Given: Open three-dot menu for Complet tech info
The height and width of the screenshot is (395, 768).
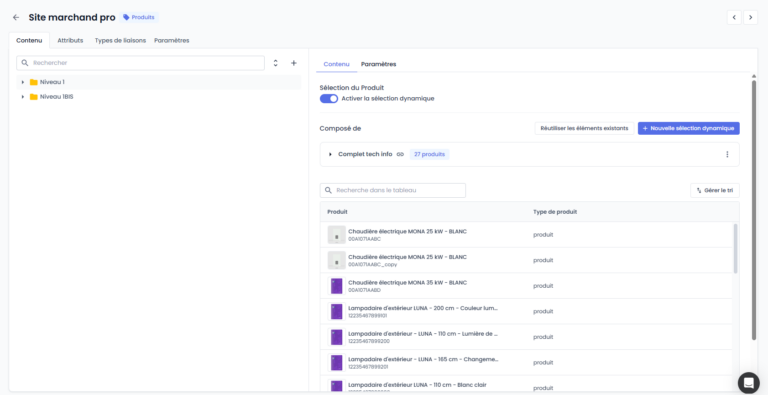Looking at the screenshot, I should click(x=727, y=154).
